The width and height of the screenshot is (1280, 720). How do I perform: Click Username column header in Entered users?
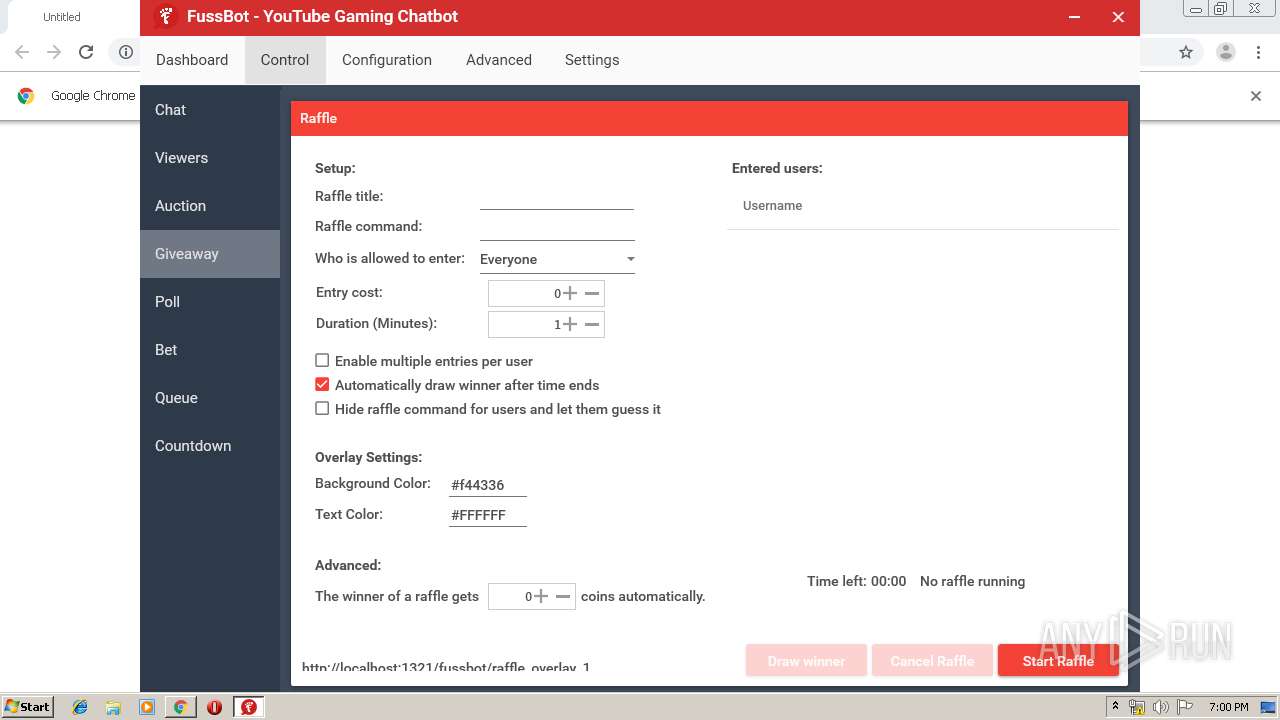772,206
